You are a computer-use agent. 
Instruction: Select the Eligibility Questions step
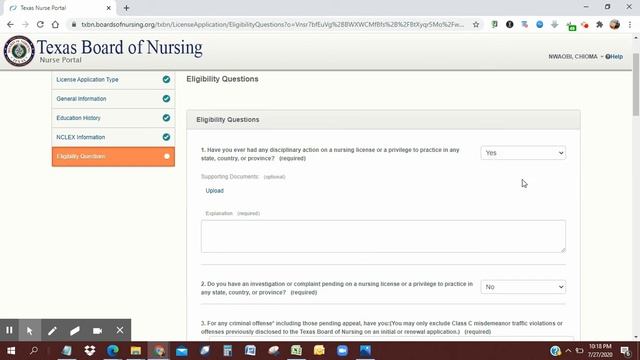[x=113, y=156]
